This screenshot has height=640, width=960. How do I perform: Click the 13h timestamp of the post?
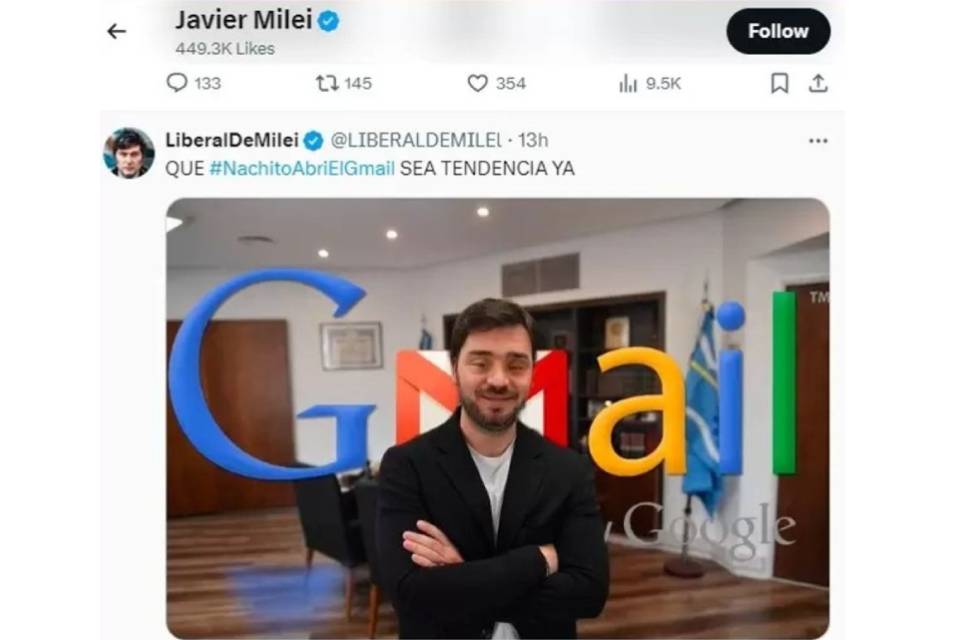(533, 140)
